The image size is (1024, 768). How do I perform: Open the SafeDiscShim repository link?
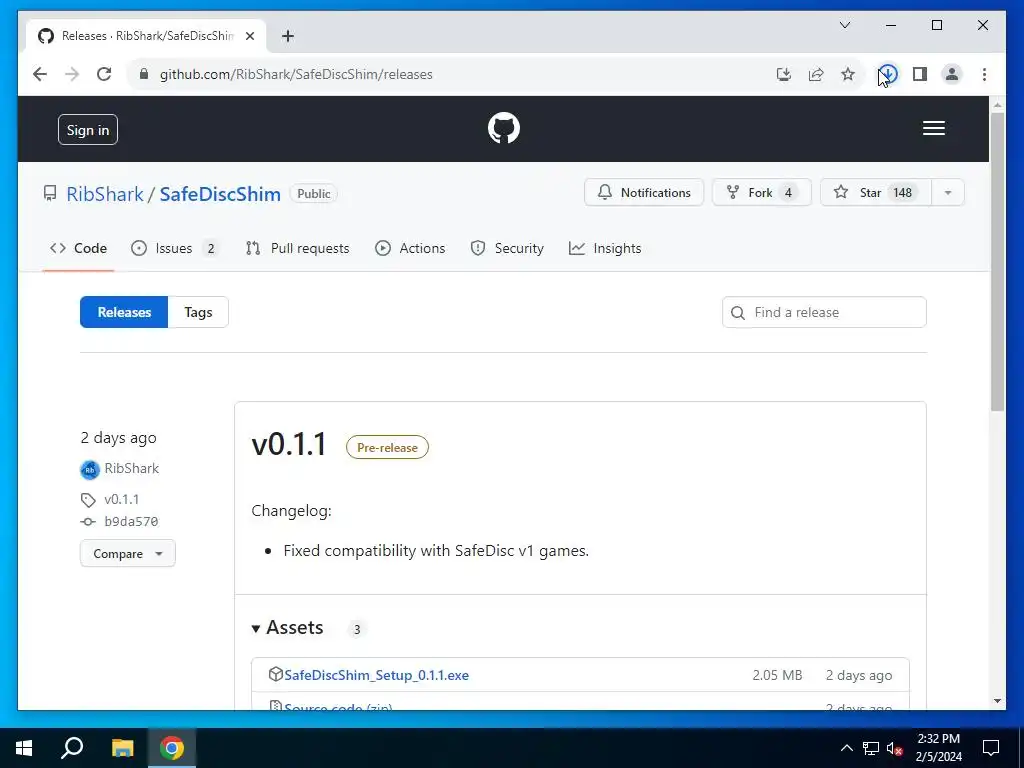220,194
